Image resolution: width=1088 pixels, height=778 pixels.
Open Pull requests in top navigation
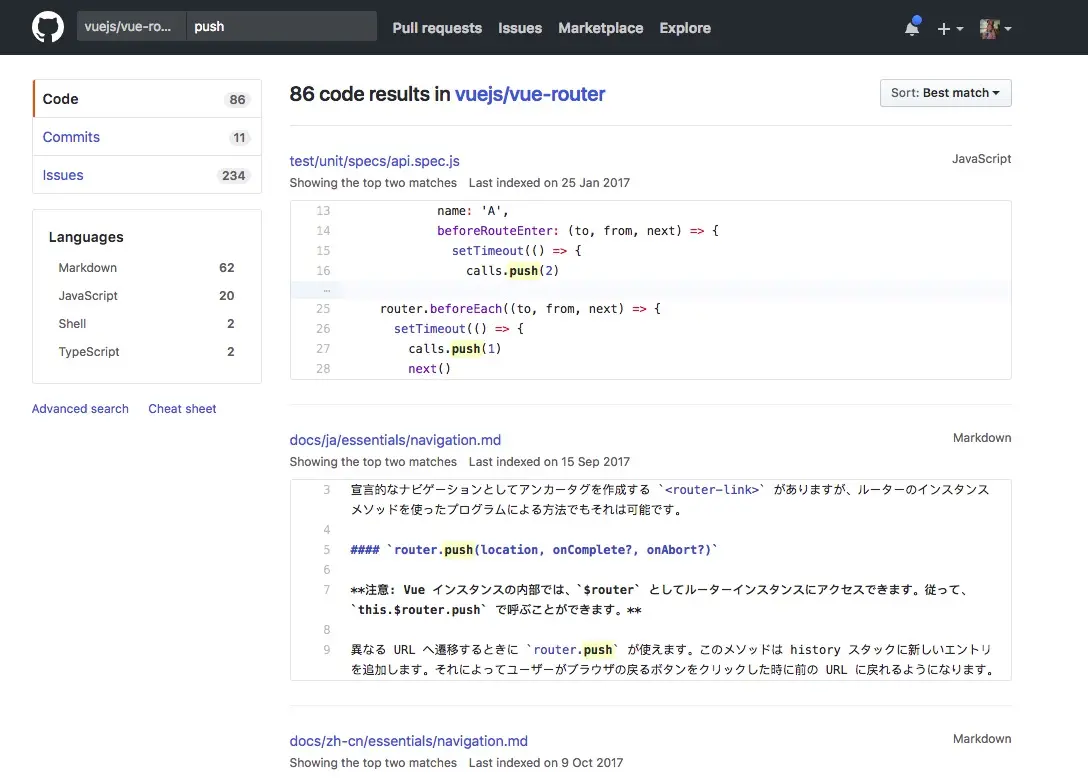coord(437,28)
